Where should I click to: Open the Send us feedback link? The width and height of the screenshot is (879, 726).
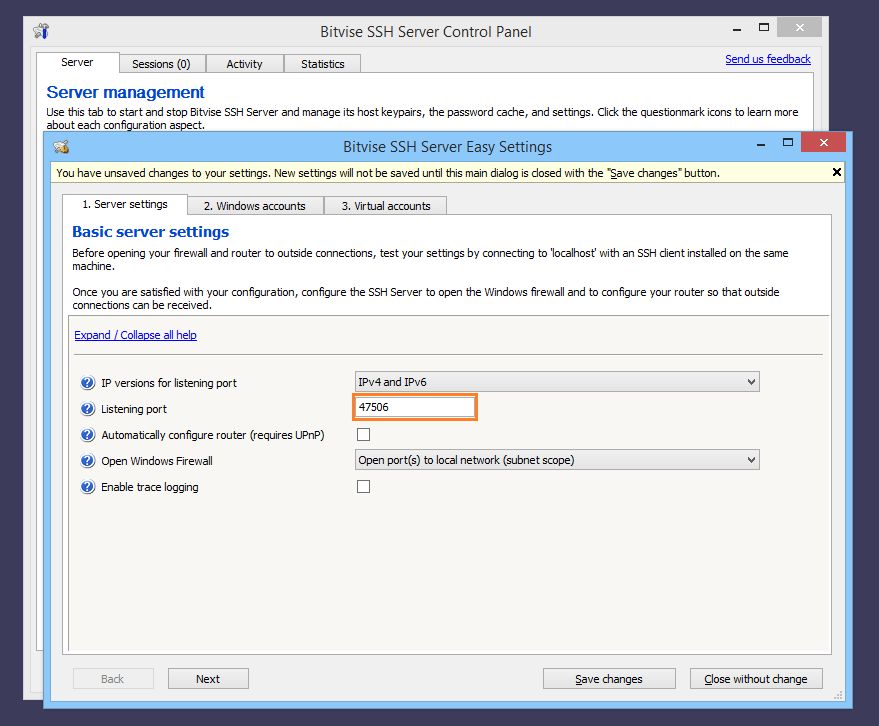coord(767,59)
